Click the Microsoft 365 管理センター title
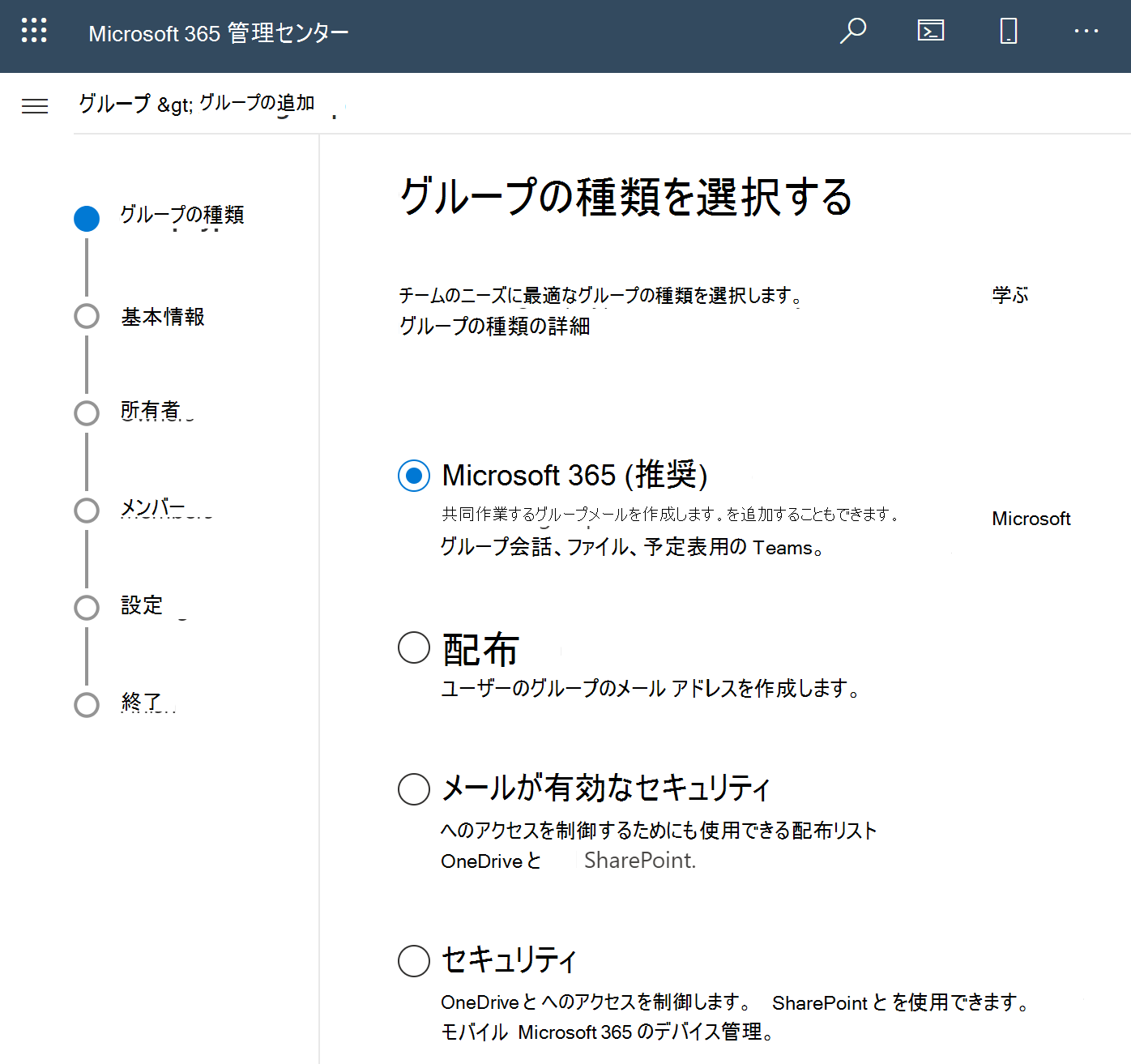 (x=219, y=33)
